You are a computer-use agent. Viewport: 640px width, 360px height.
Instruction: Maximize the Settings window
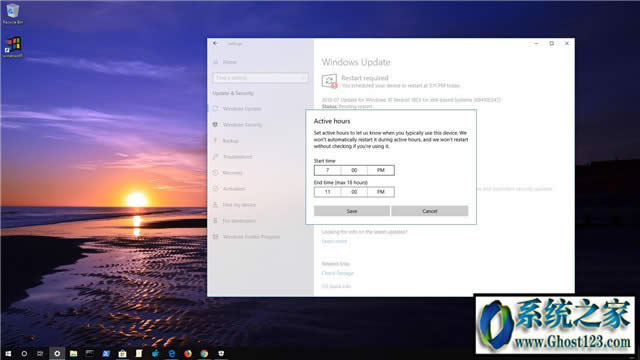[x=551, y=43]
